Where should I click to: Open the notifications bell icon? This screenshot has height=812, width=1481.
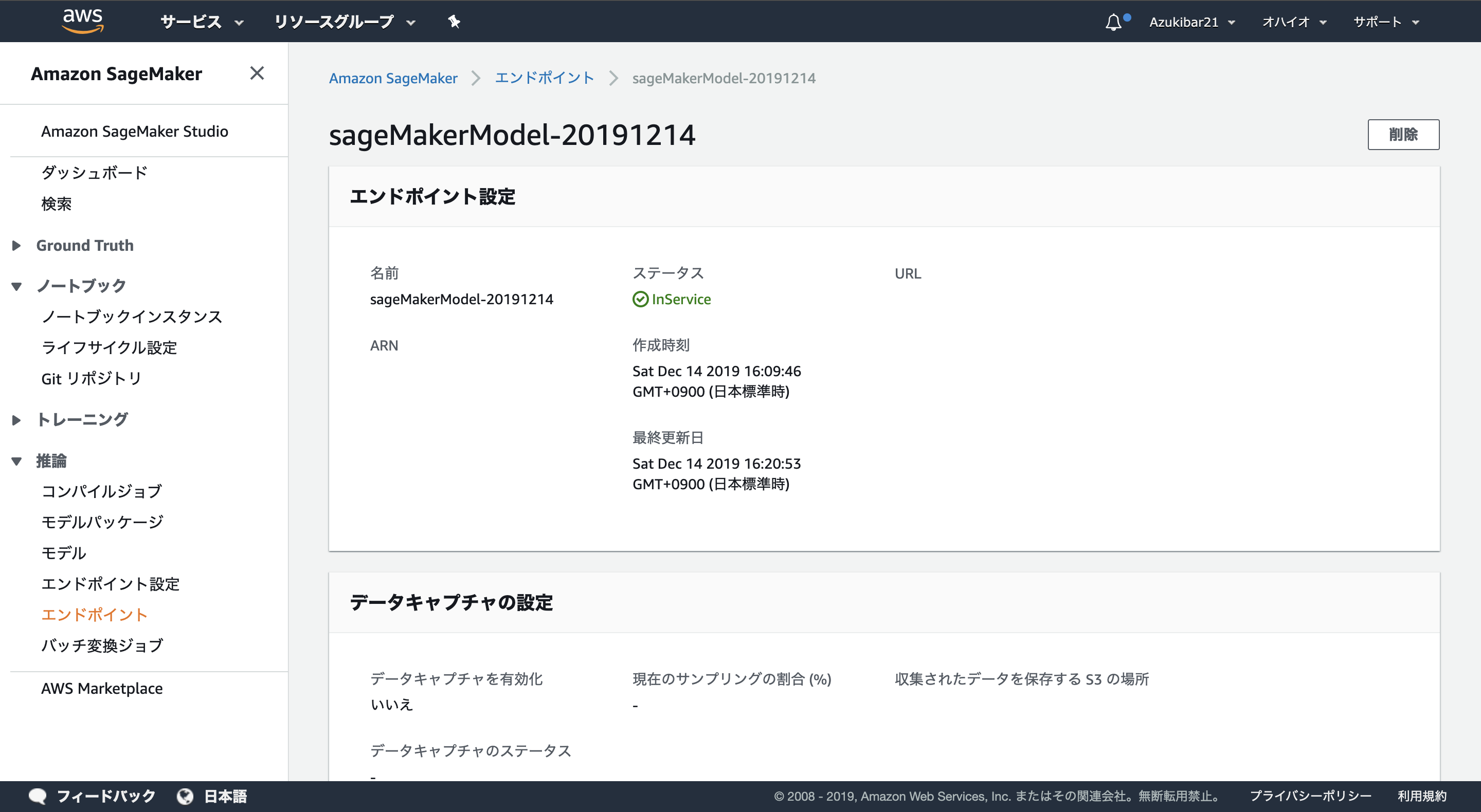pyautogui.click(x=1114, y=22)
